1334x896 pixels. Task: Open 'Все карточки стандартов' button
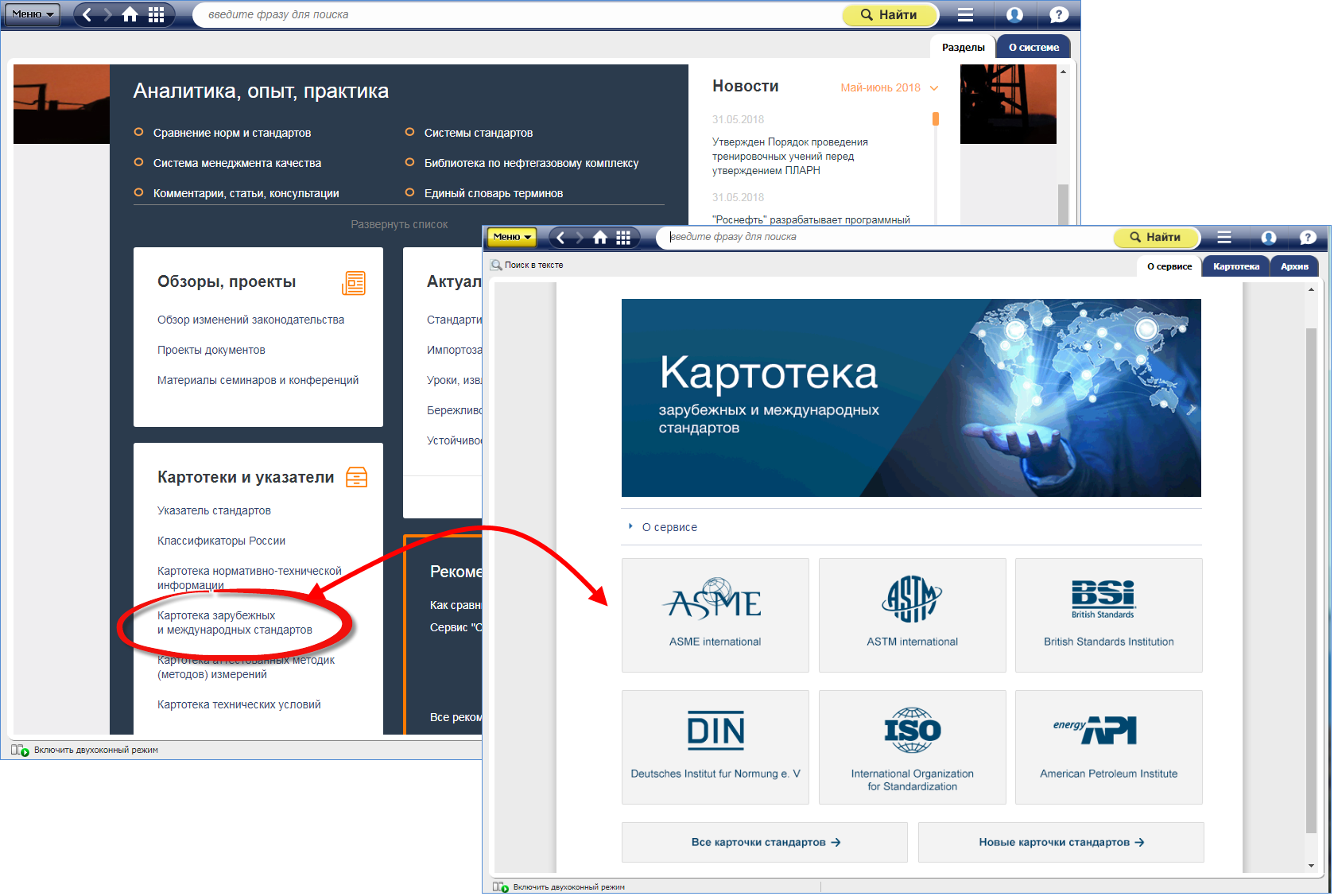click(x=765, y=842)
